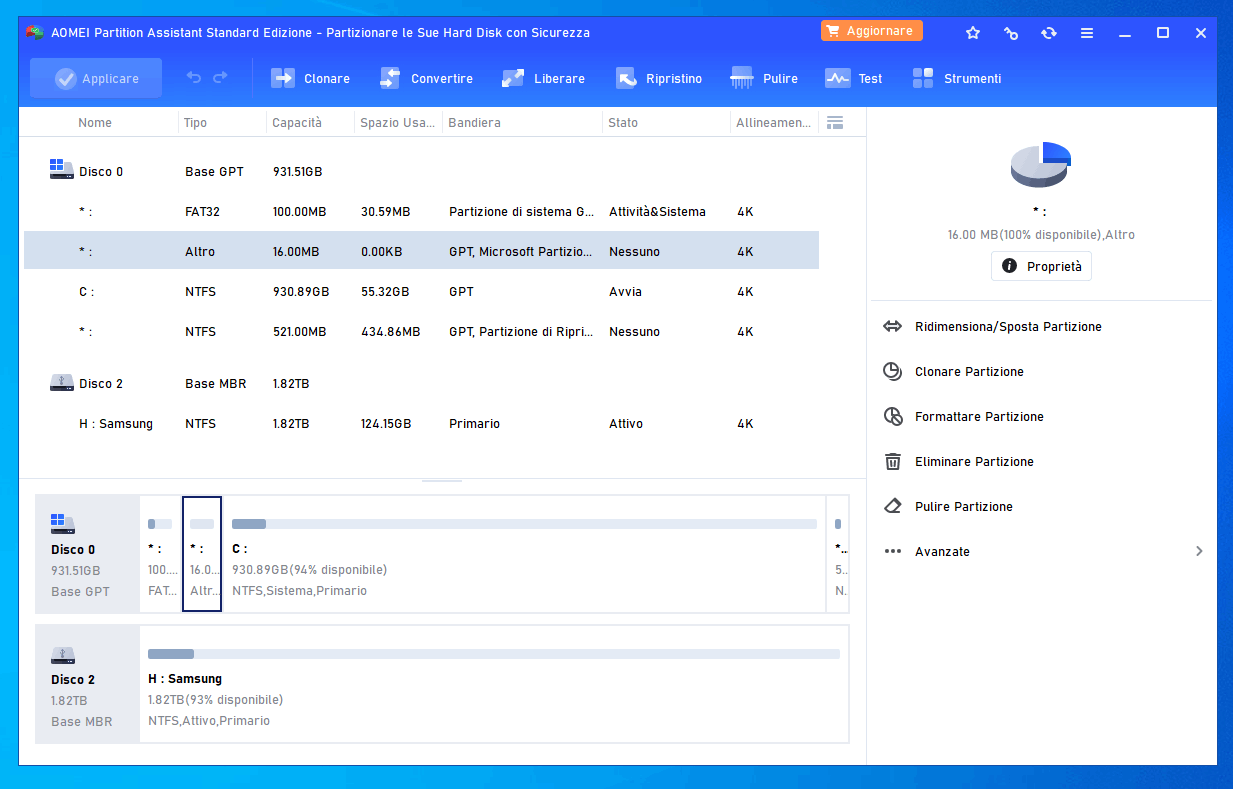Image resolution: width=1233 pixels, height=789 pixels.
Task: Undo the last pending operation
Action: (194, 77)
